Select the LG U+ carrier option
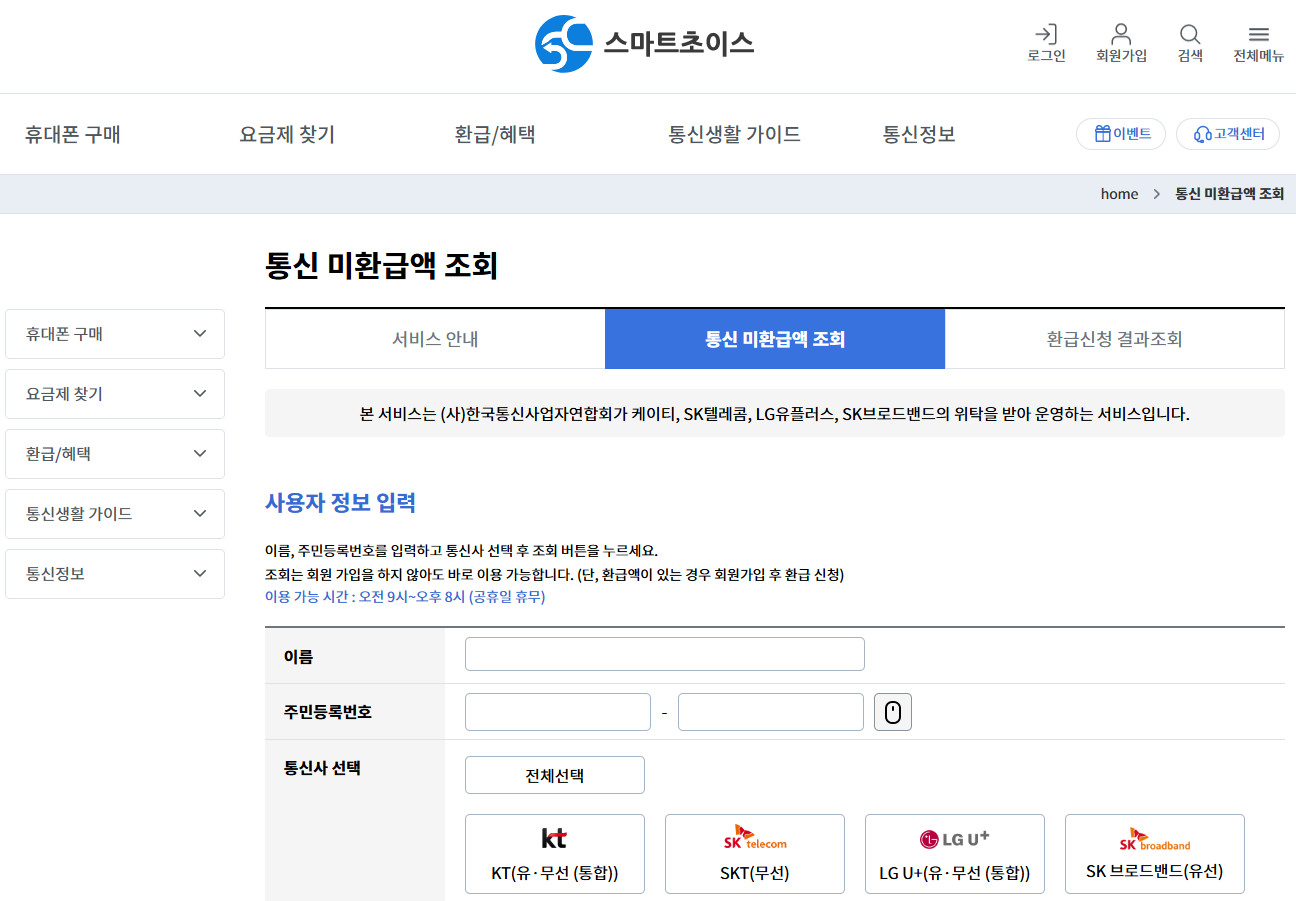 (954, 853)
